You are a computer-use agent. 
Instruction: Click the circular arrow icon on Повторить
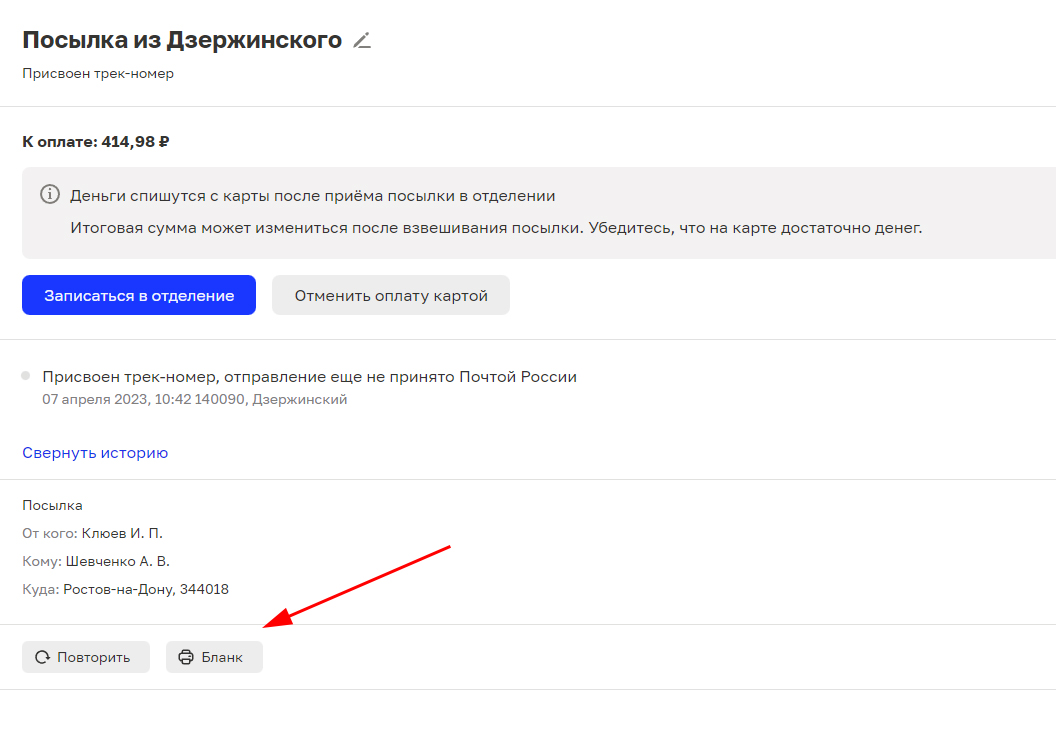pyautogui.click(x=42, y=658)
